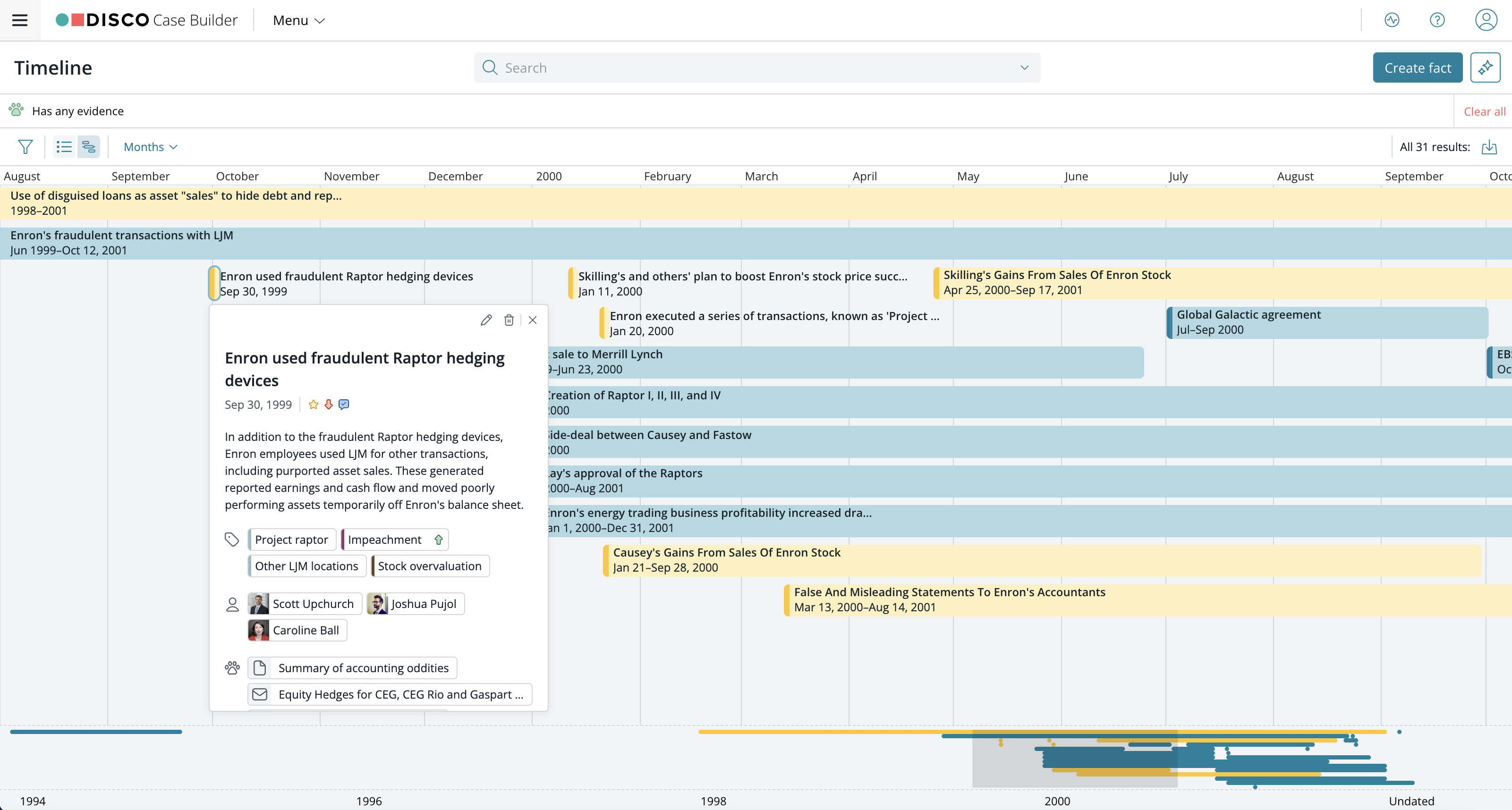Click into the Search field
1512x810 pixels.
pyautogui.click(x=757, y=67)
